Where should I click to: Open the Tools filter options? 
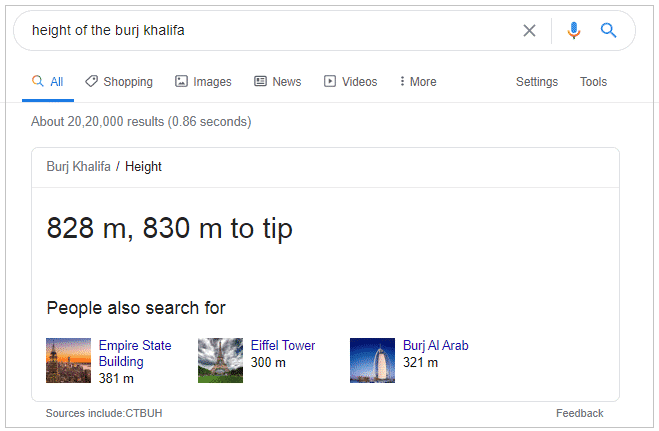[593, 82]
